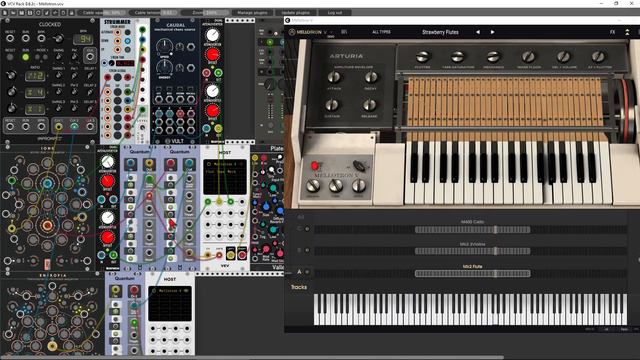Click the Release knob of amplitude envelope
Screen dimensions: 640x360
click(369, 105)
